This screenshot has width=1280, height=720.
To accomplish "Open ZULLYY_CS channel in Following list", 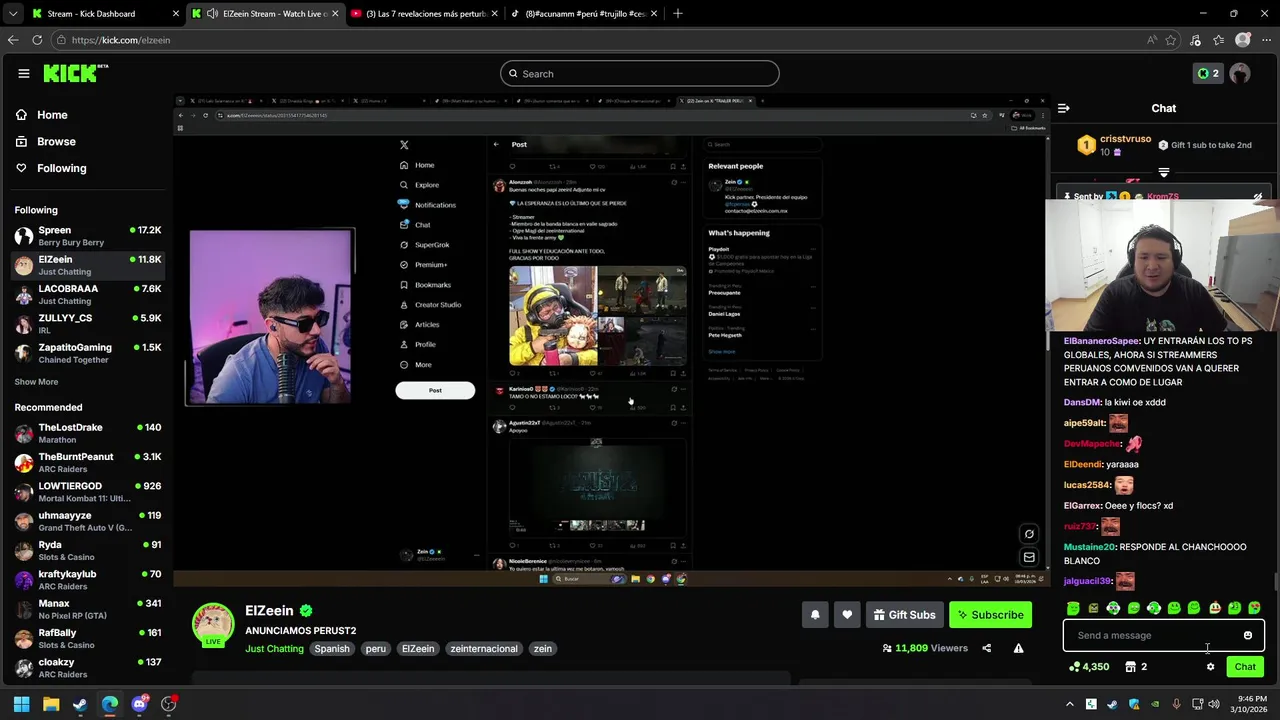I will click(x=88, y=324).
